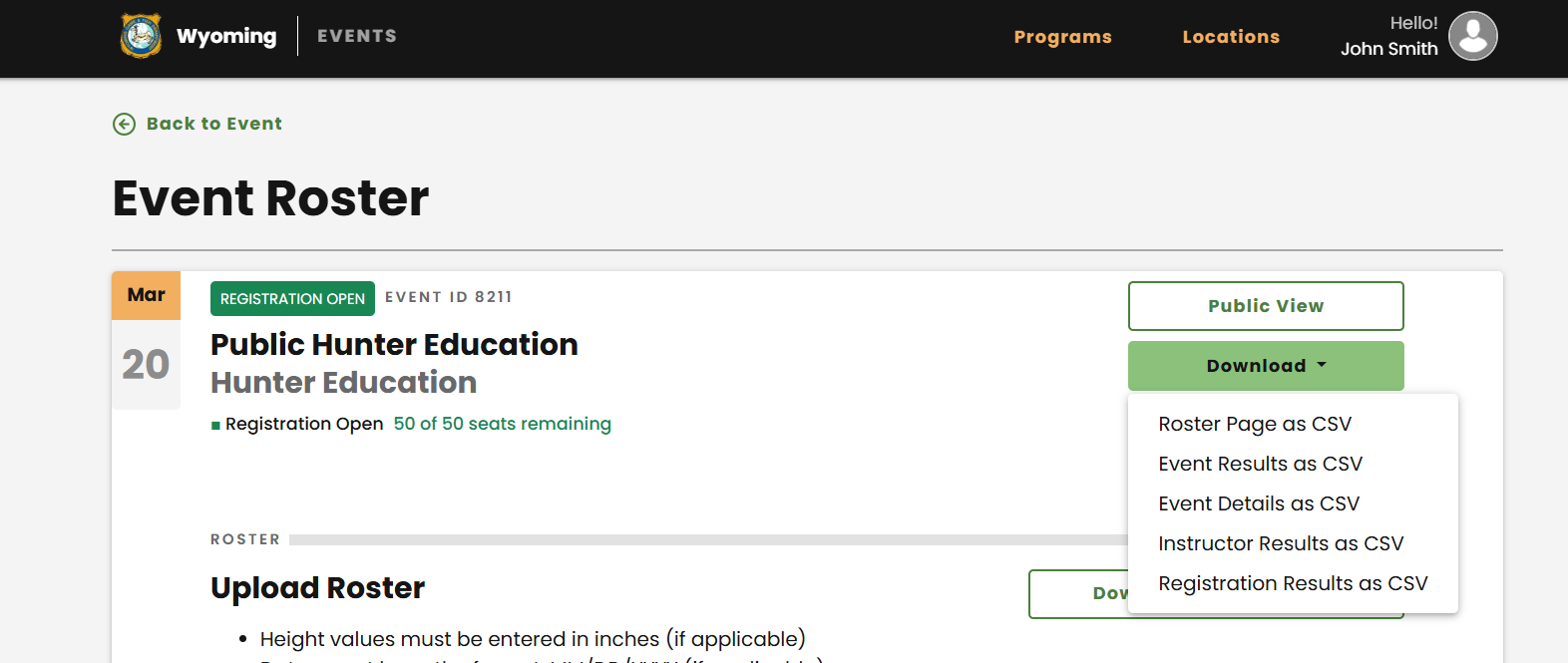Choose Instructor Results as CSV
Image resolution: width=1568 pixels, height=663 pixels.
click(x=1281, y=543)
